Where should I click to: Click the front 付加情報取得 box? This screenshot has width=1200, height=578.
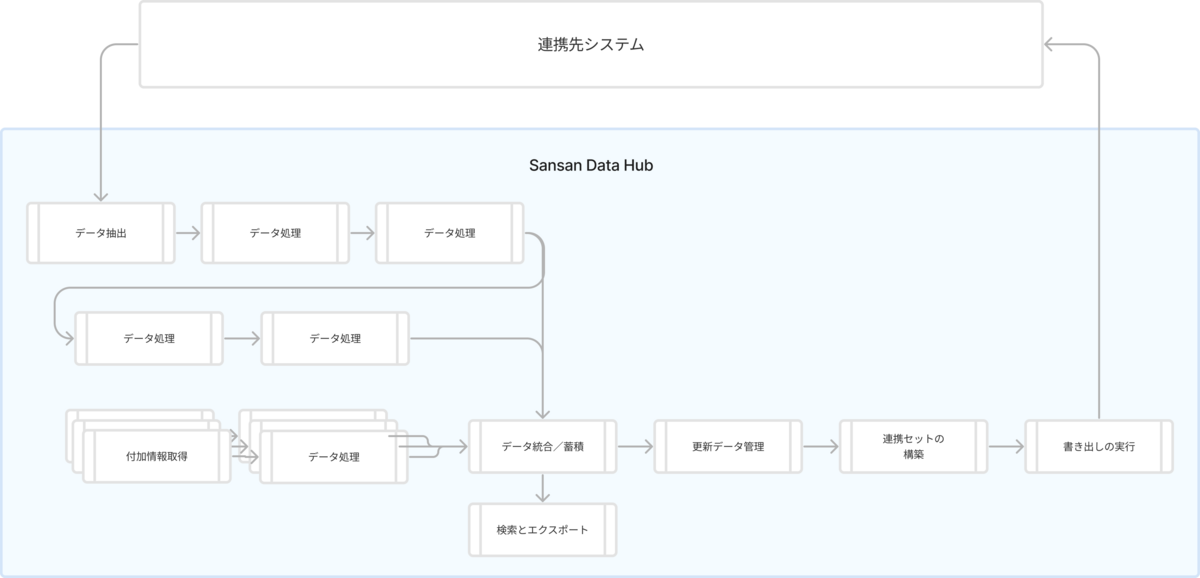(x=157, y=456)
